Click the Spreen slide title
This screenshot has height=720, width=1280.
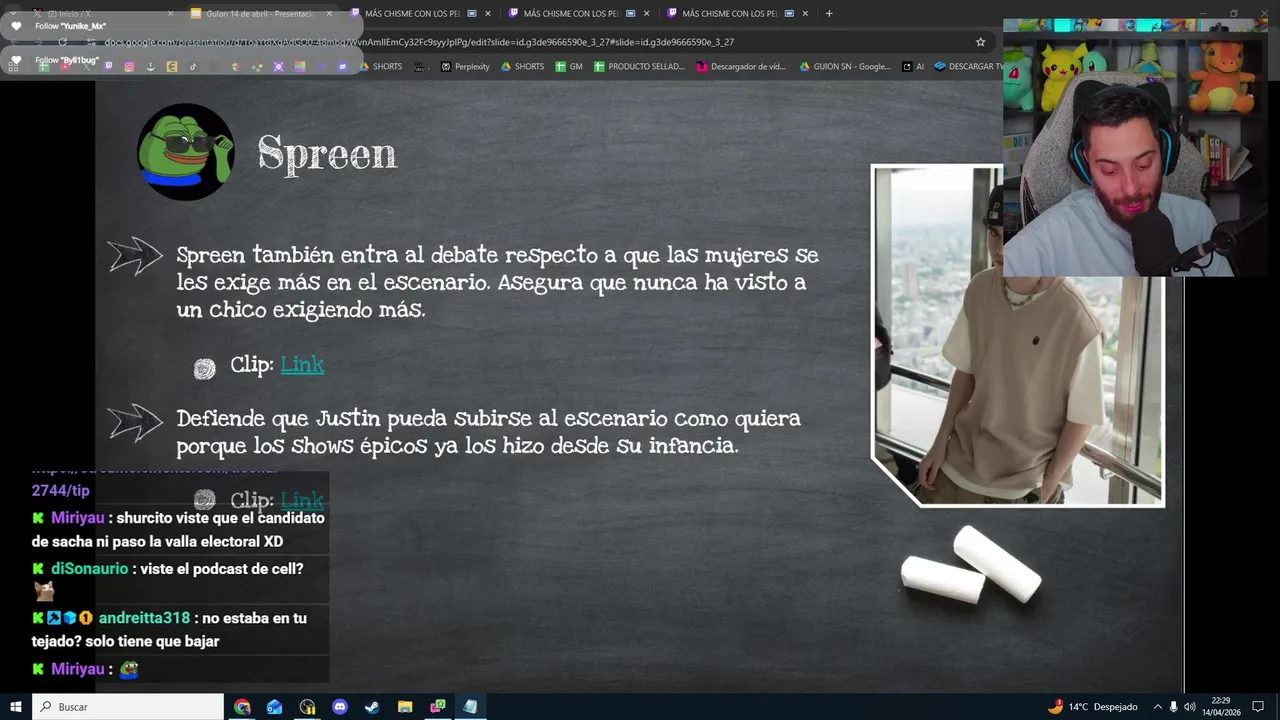coord(327,155)
